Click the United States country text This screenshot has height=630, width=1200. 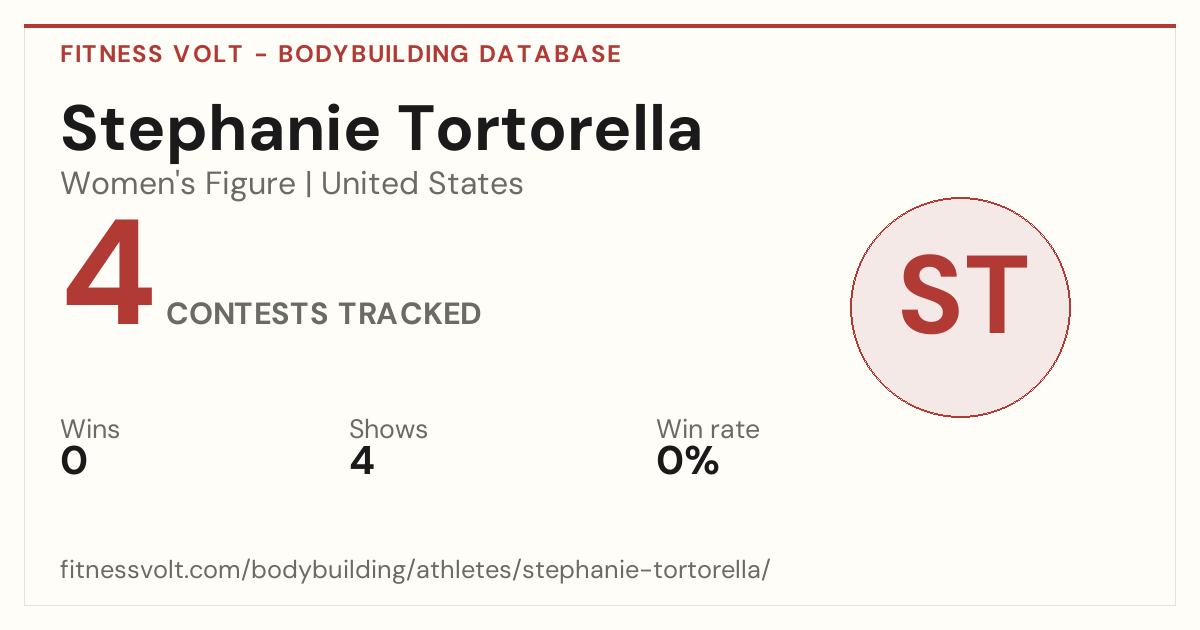point(422,184)
